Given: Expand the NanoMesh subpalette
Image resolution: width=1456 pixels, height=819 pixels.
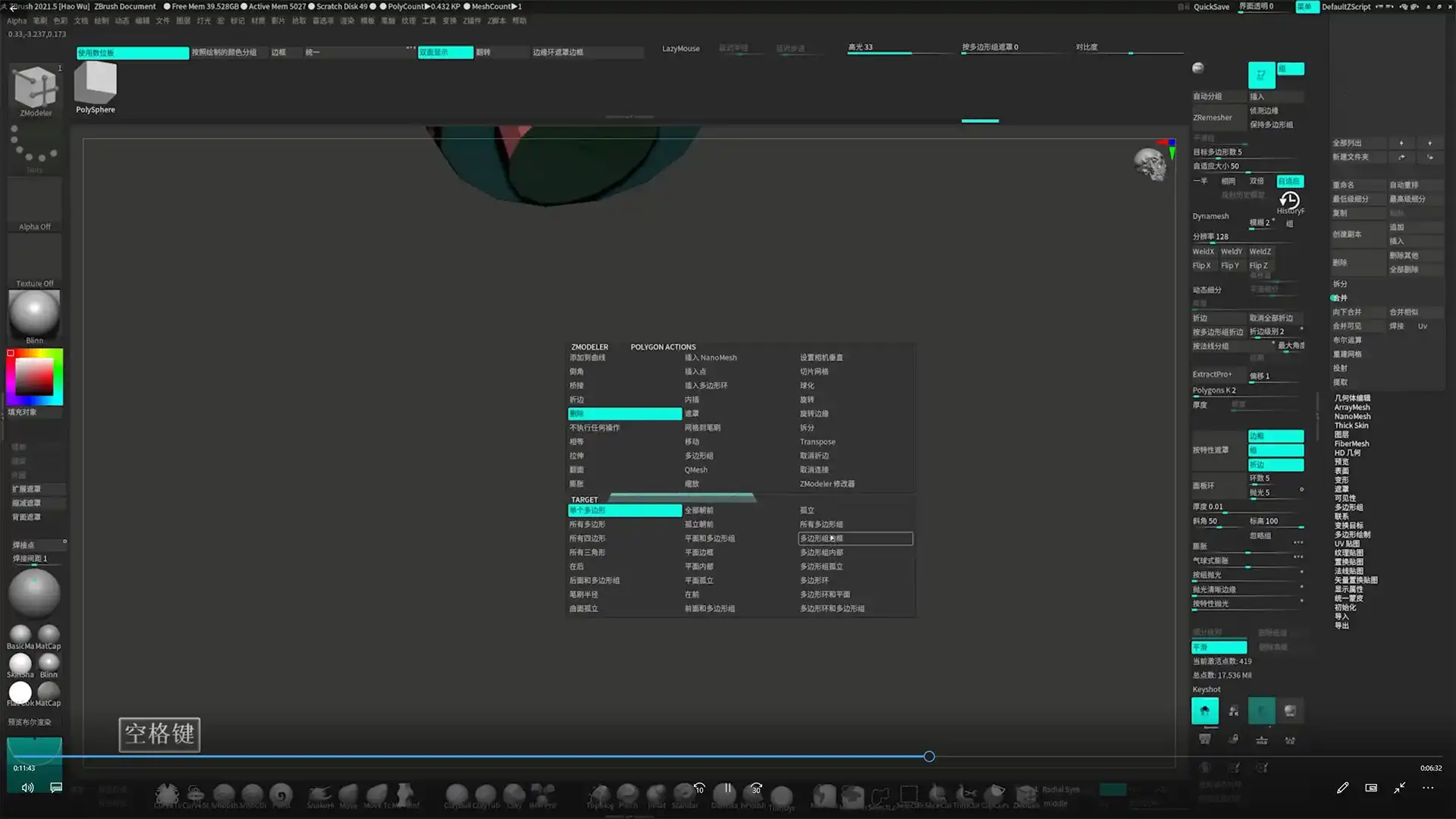Looking at the screenshot, I should tap(1352, 416).
